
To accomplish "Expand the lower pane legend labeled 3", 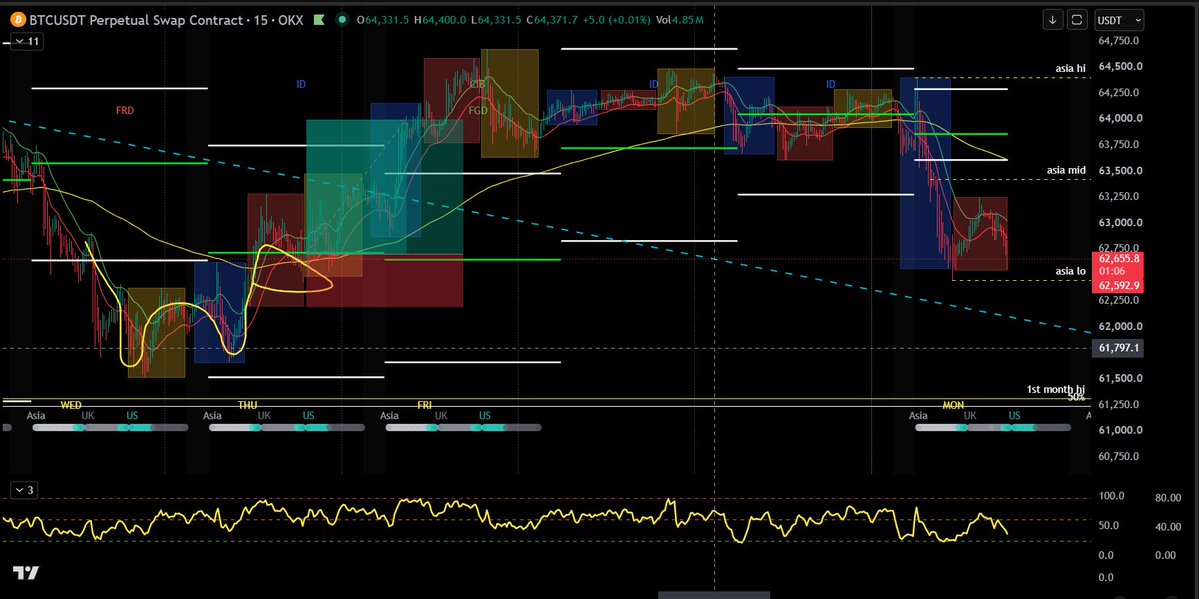I will (22, 490).
